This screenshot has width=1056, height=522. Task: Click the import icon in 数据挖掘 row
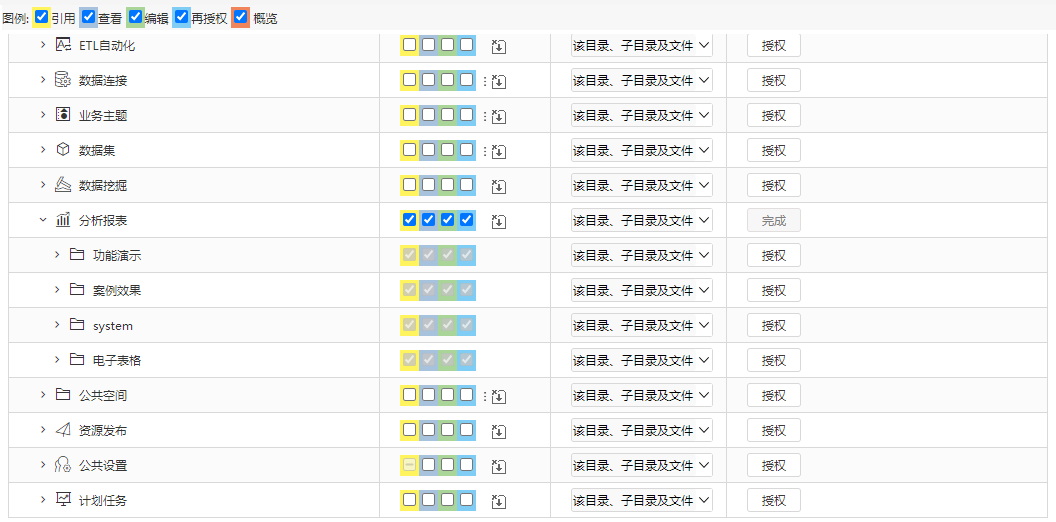click(498, 187)
